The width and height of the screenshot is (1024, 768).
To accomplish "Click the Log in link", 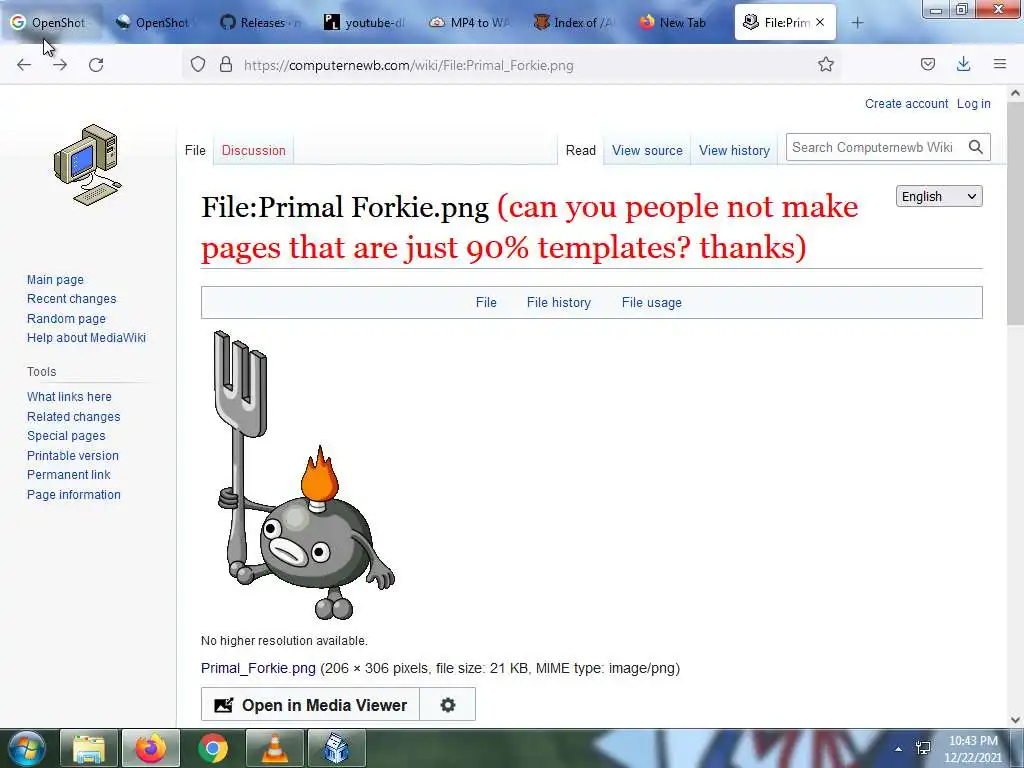I will click(974, 104).
